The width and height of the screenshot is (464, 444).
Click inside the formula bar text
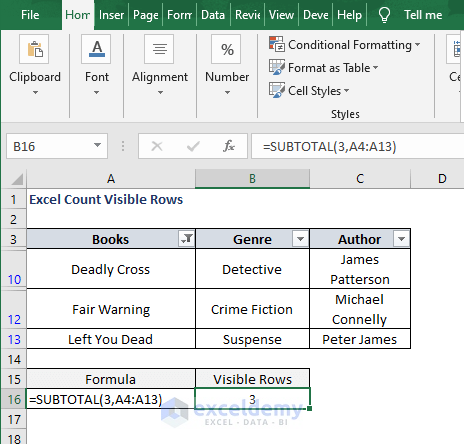click(x=357, y=146)
